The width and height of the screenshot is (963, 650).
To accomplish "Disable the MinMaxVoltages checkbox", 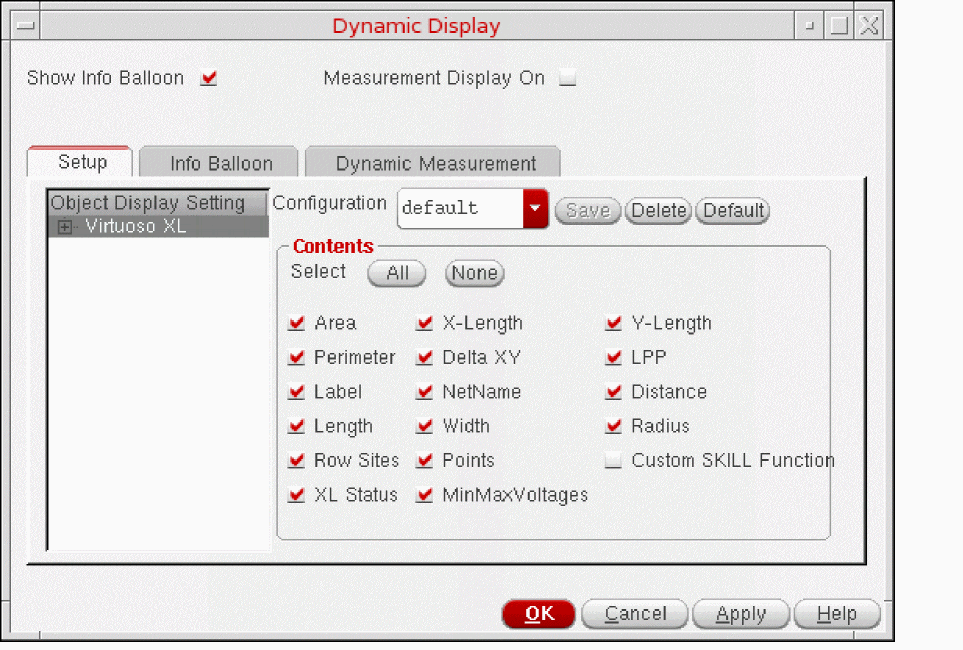I will 424,496.
